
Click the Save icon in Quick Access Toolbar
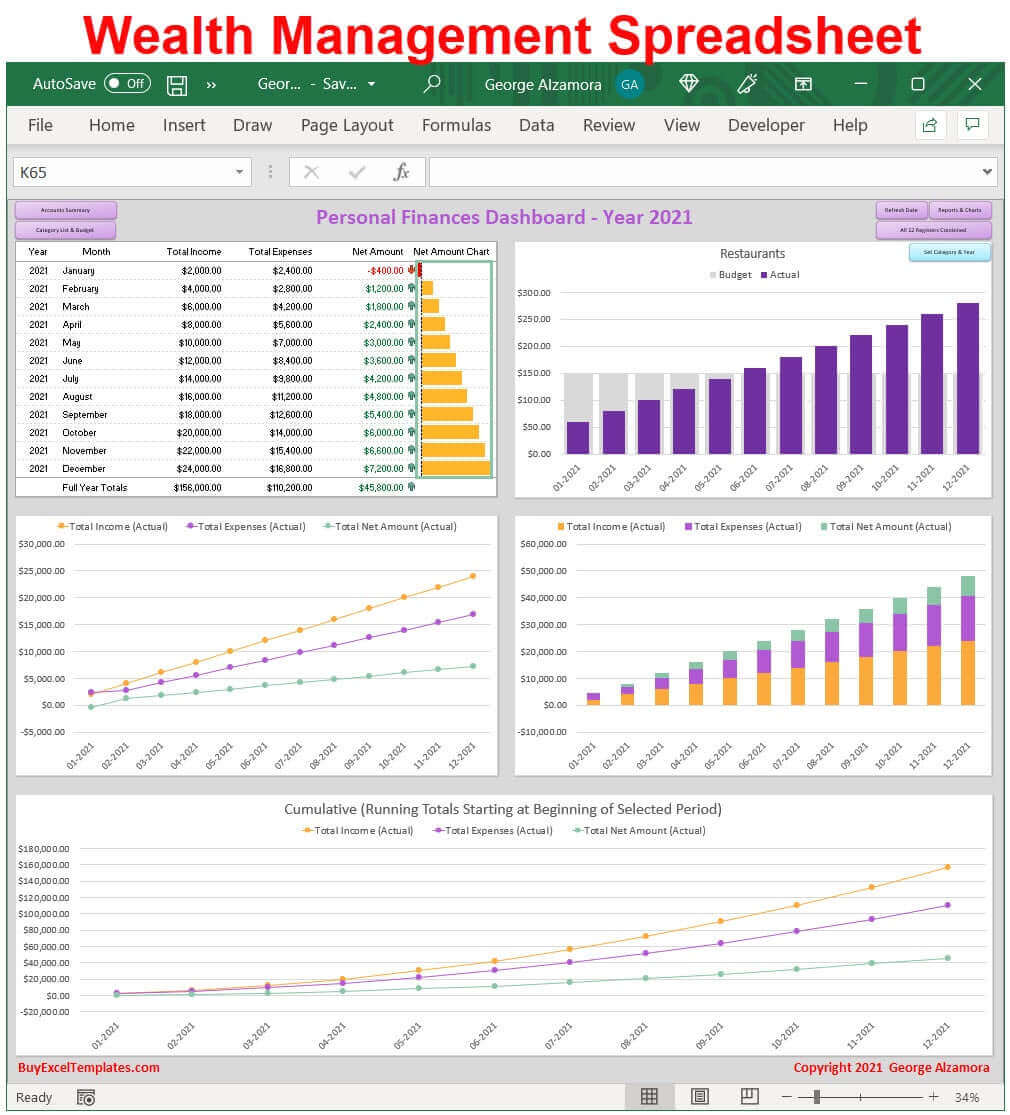pyautogui.click(x=176, y=84)
